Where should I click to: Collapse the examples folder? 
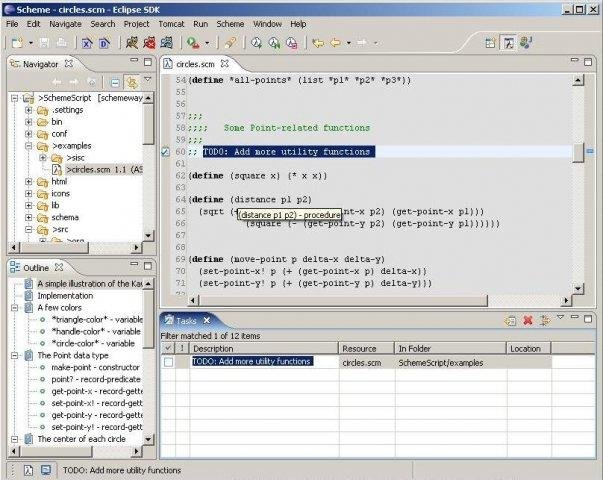pyautogui.click(x=28, y=146)
